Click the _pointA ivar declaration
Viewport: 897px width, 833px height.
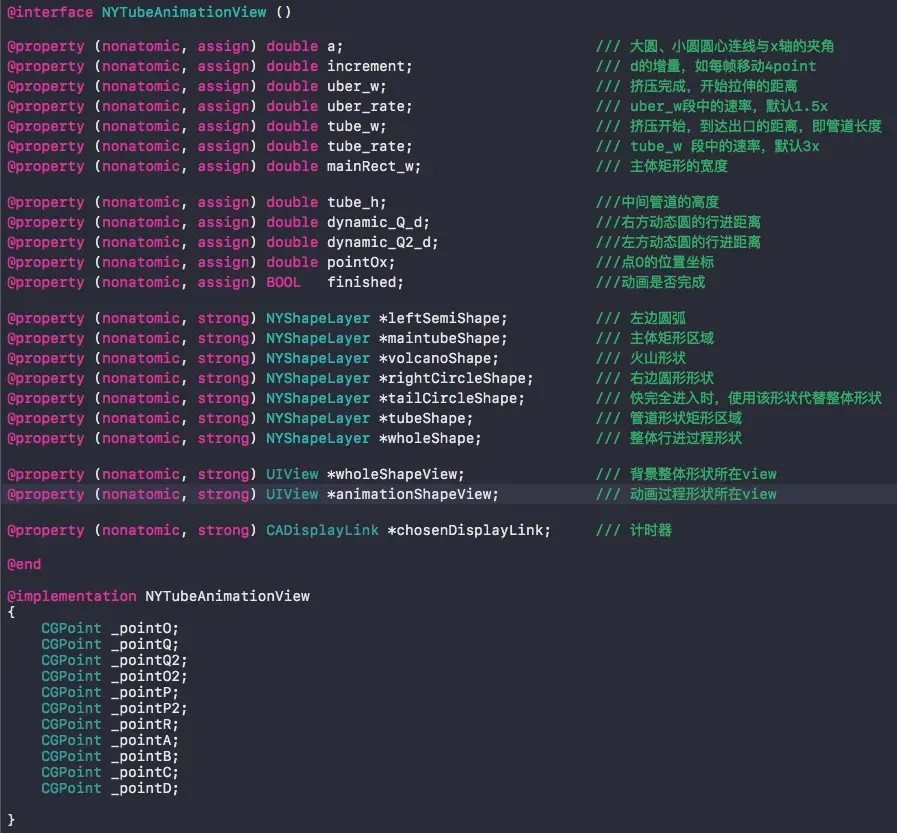point(110,741)
